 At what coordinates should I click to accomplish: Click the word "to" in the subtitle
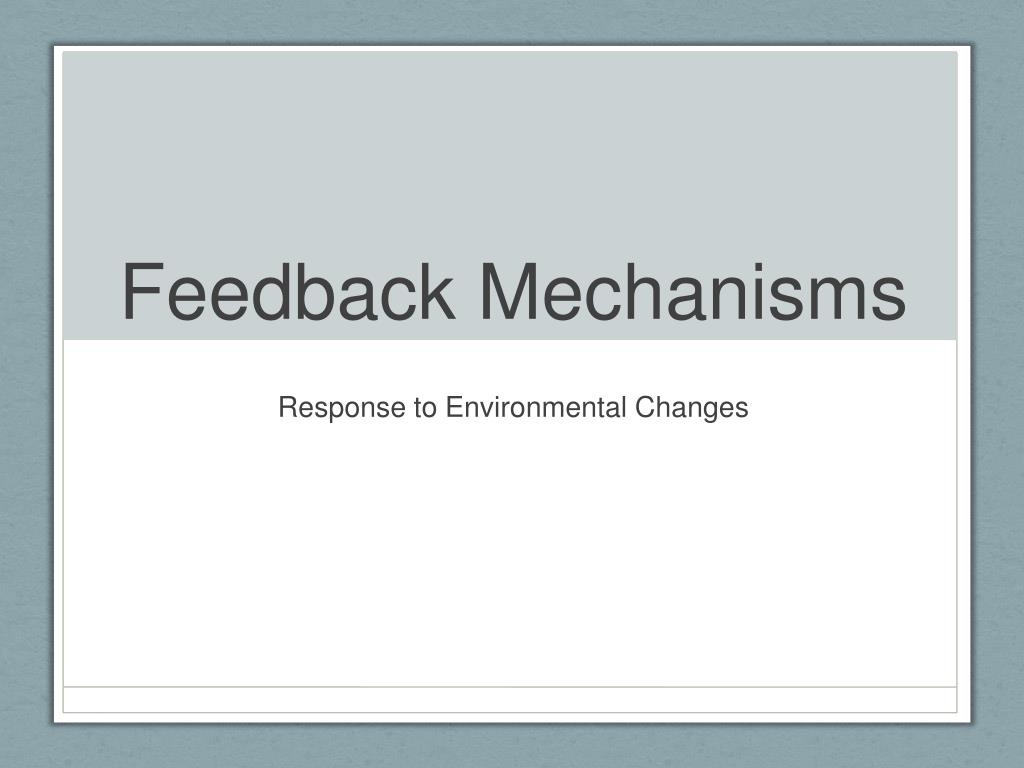coord(425,408)
